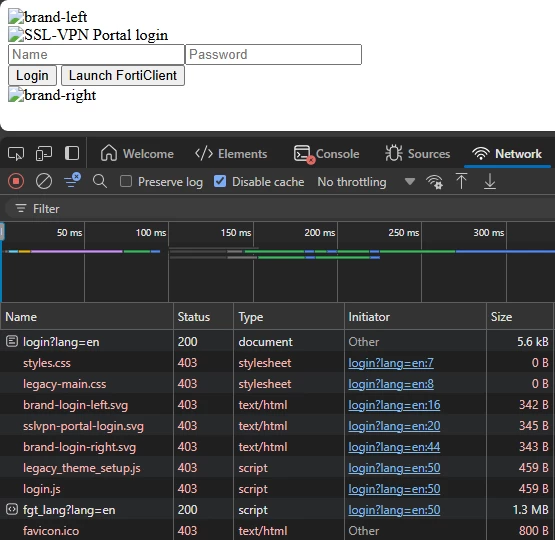This screenshot has height=540, width=555.
Task: Open initiator link in fgt_lang?lang=en row
Action: (x=394, y=510)
